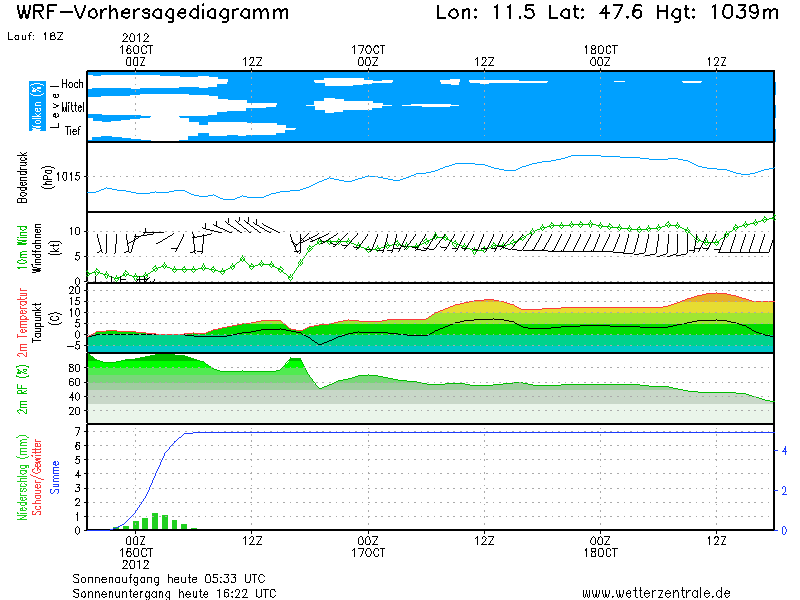Click the '18OCT' date below the bottom axis
The width and height of the screenshot is (800, 600).
[601, 553]
